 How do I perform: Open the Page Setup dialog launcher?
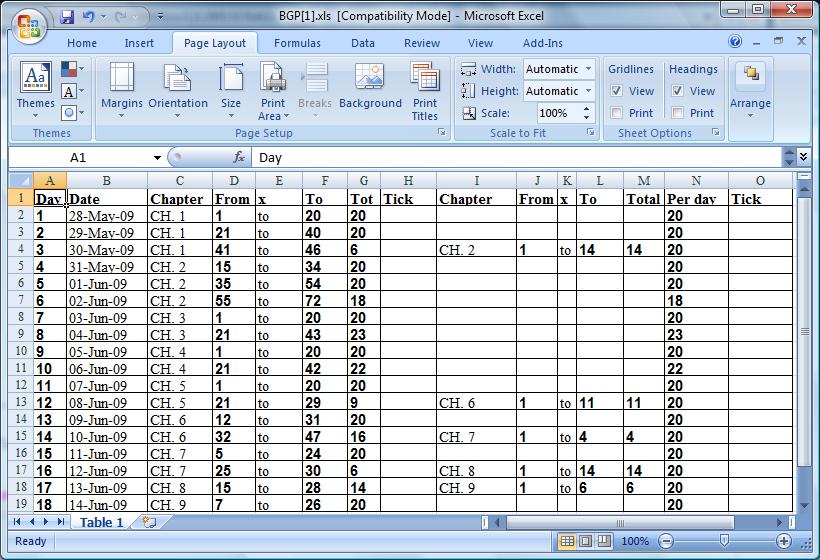(442, 133)
